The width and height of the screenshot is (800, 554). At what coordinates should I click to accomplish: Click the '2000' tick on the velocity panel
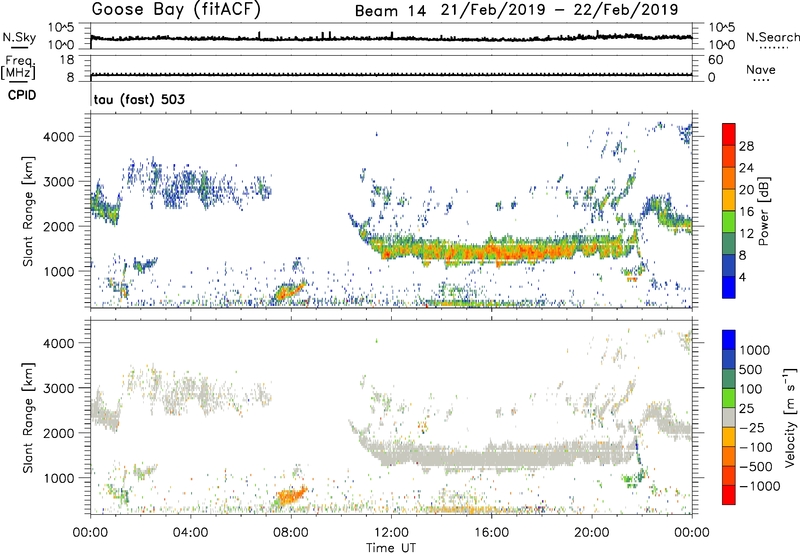59,433
